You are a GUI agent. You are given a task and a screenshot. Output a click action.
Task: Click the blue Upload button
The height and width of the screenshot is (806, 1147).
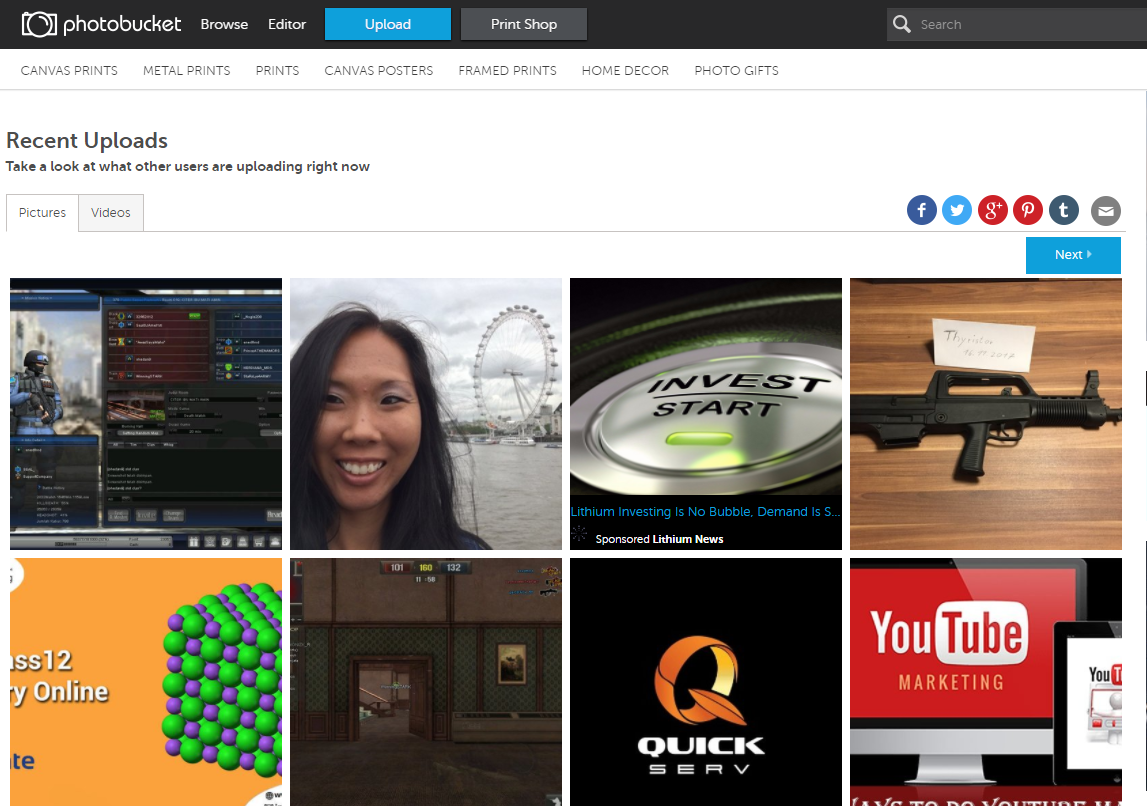pos(388,24)
